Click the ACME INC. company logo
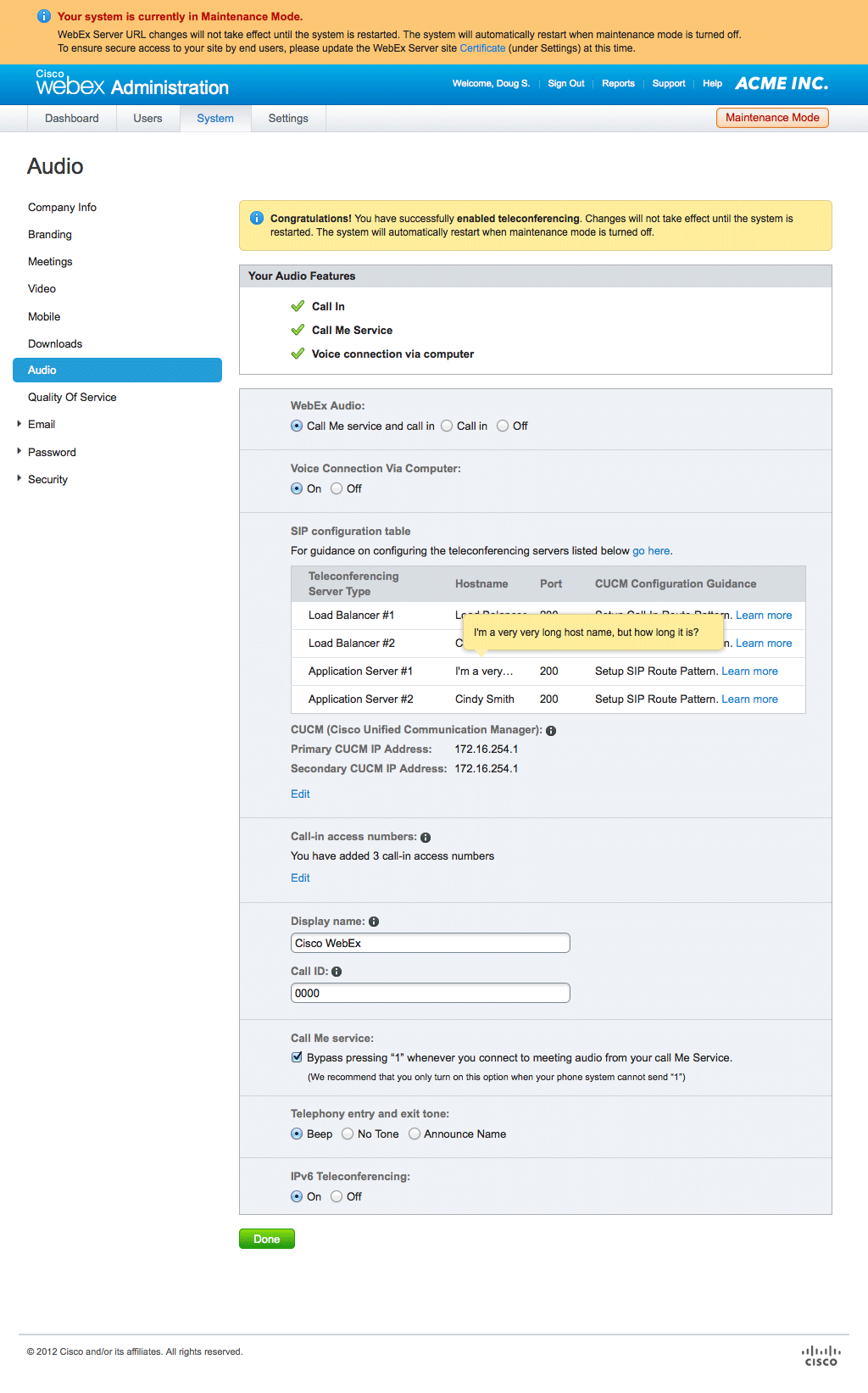Image resolution: width=868 pixels, height=1393 pixels. (781, 83)
